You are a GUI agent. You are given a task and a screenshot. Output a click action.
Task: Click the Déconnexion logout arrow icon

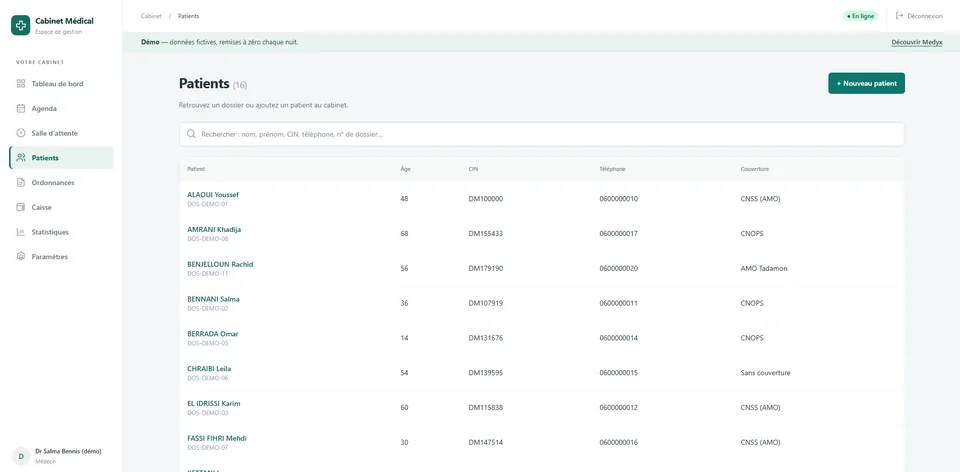click(x=899, y=16)
